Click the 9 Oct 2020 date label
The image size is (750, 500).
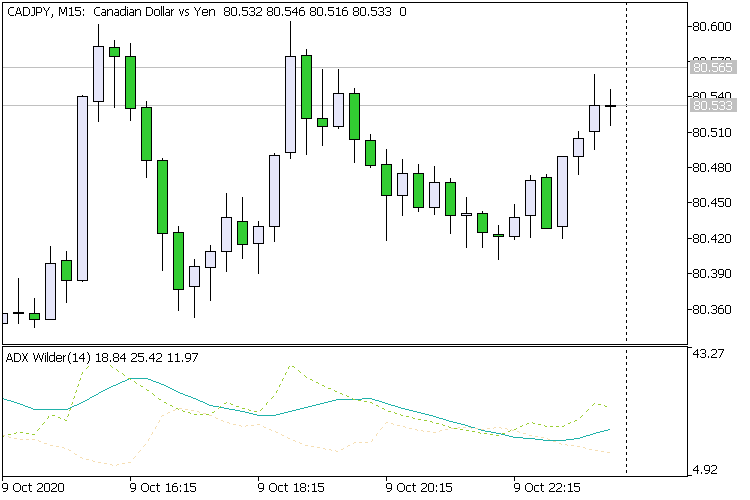(x=33, y=488)
